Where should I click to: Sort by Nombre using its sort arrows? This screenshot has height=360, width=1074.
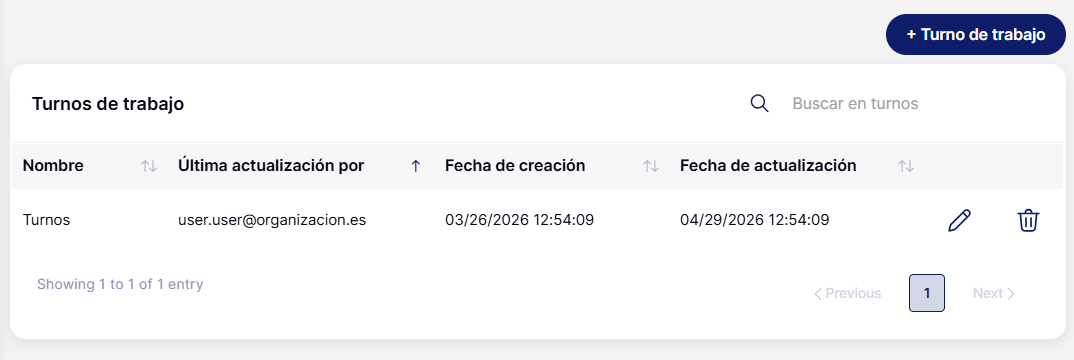(149, 166)
